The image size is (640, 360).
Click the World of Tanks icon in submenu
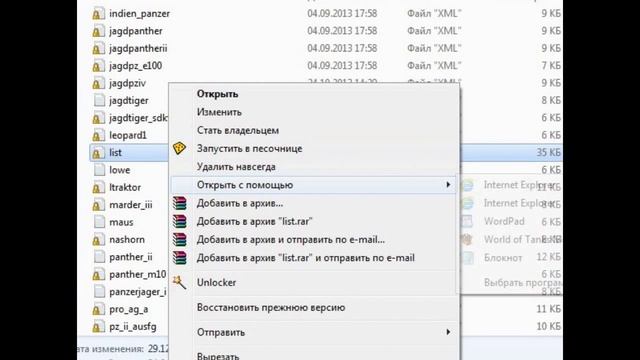coord(467,239)
